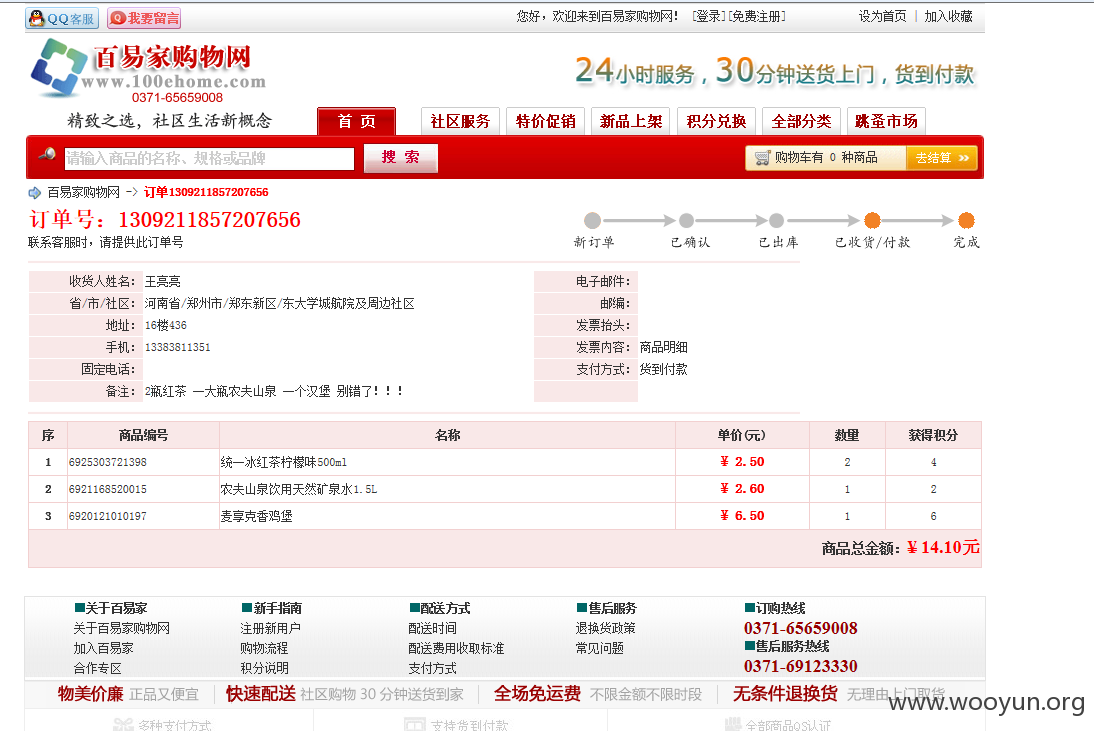
Task: Click the 24小时服务 banner
Action: point(774,71)
